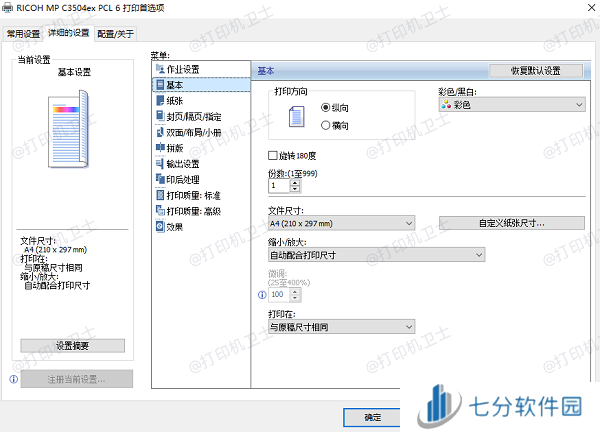Click the 纸张 menu icon

[x=160, y=100]
